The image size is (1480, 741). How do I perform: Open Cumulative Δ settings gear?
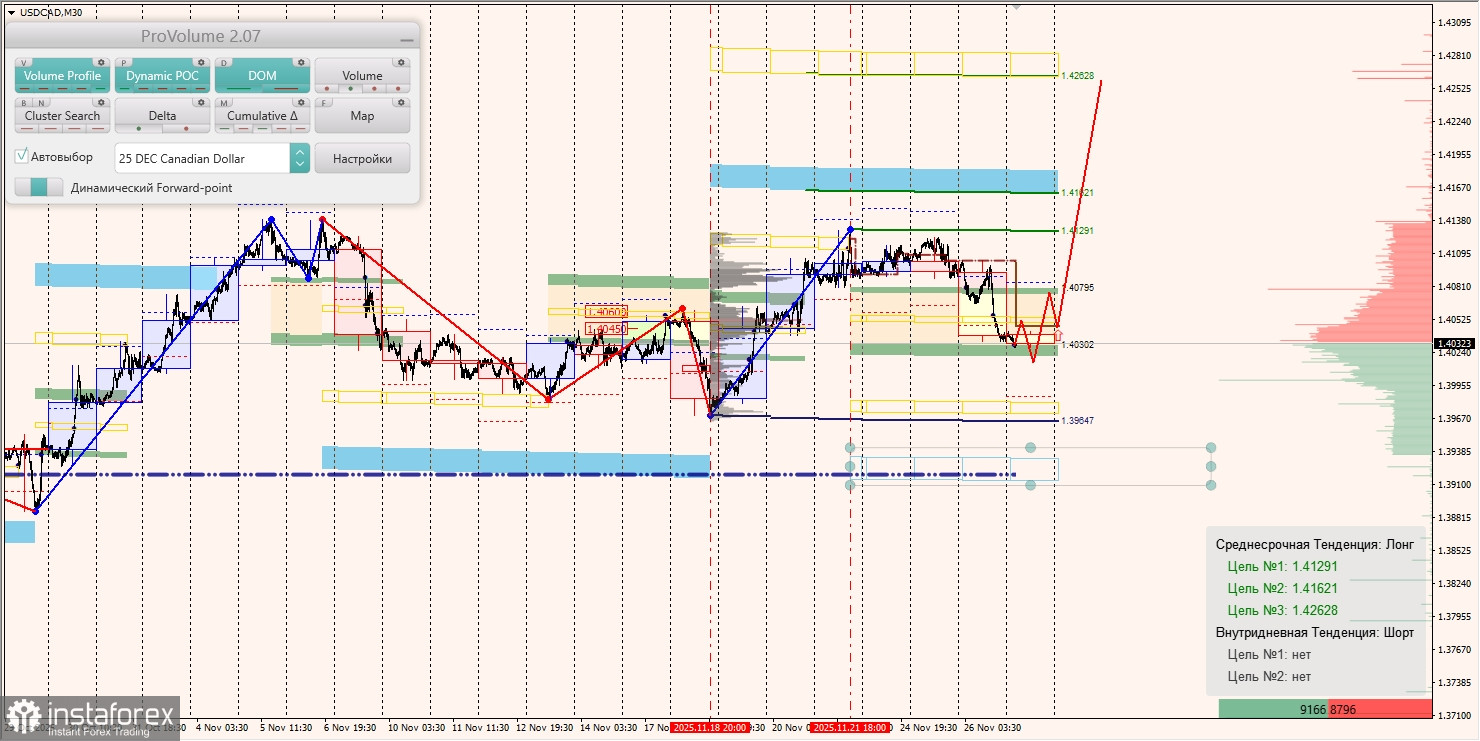(x=301, y=103)
